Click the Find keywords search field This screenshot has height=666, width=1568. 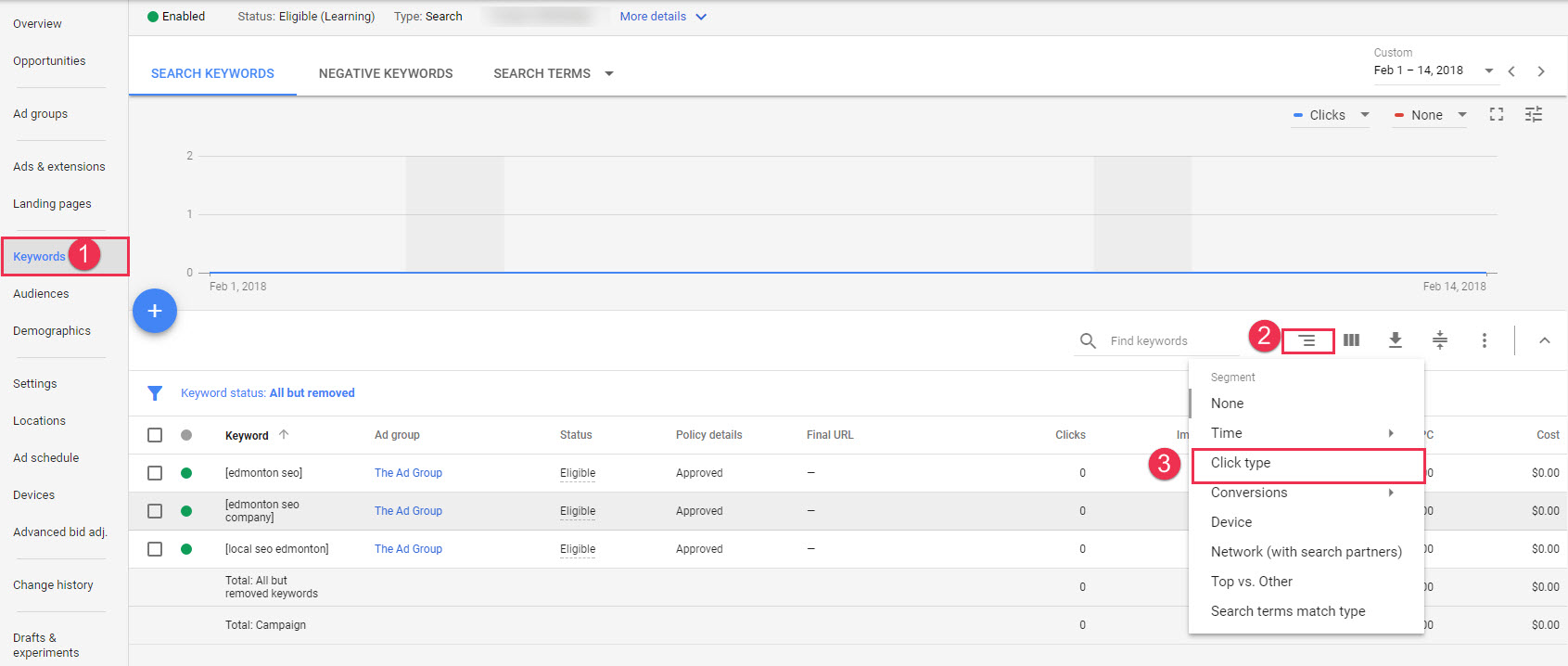(x=1170, y=341)
